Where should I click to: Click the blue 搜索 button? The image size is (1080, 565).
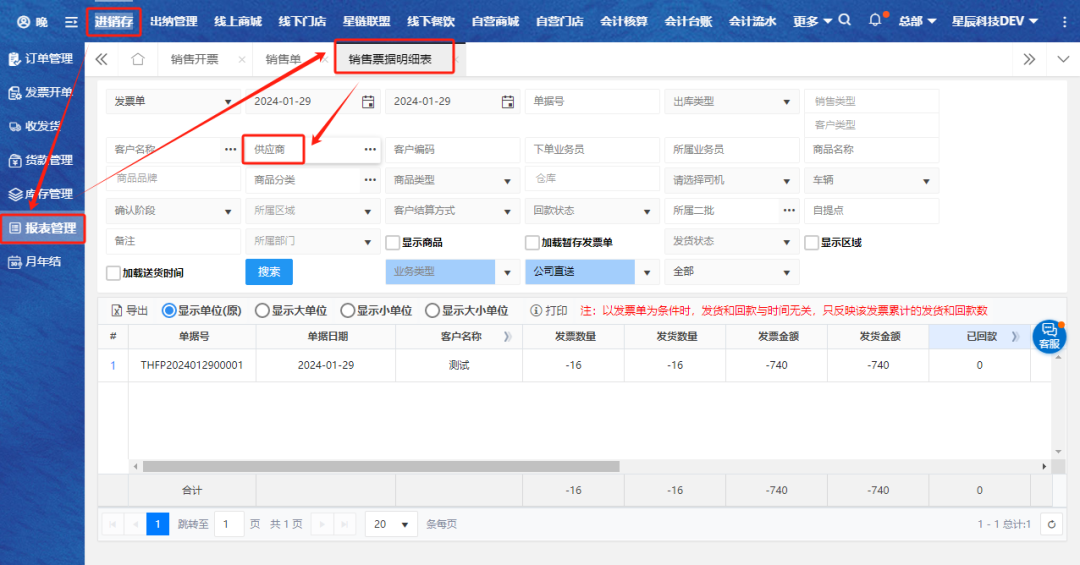[x=269, y=272]
